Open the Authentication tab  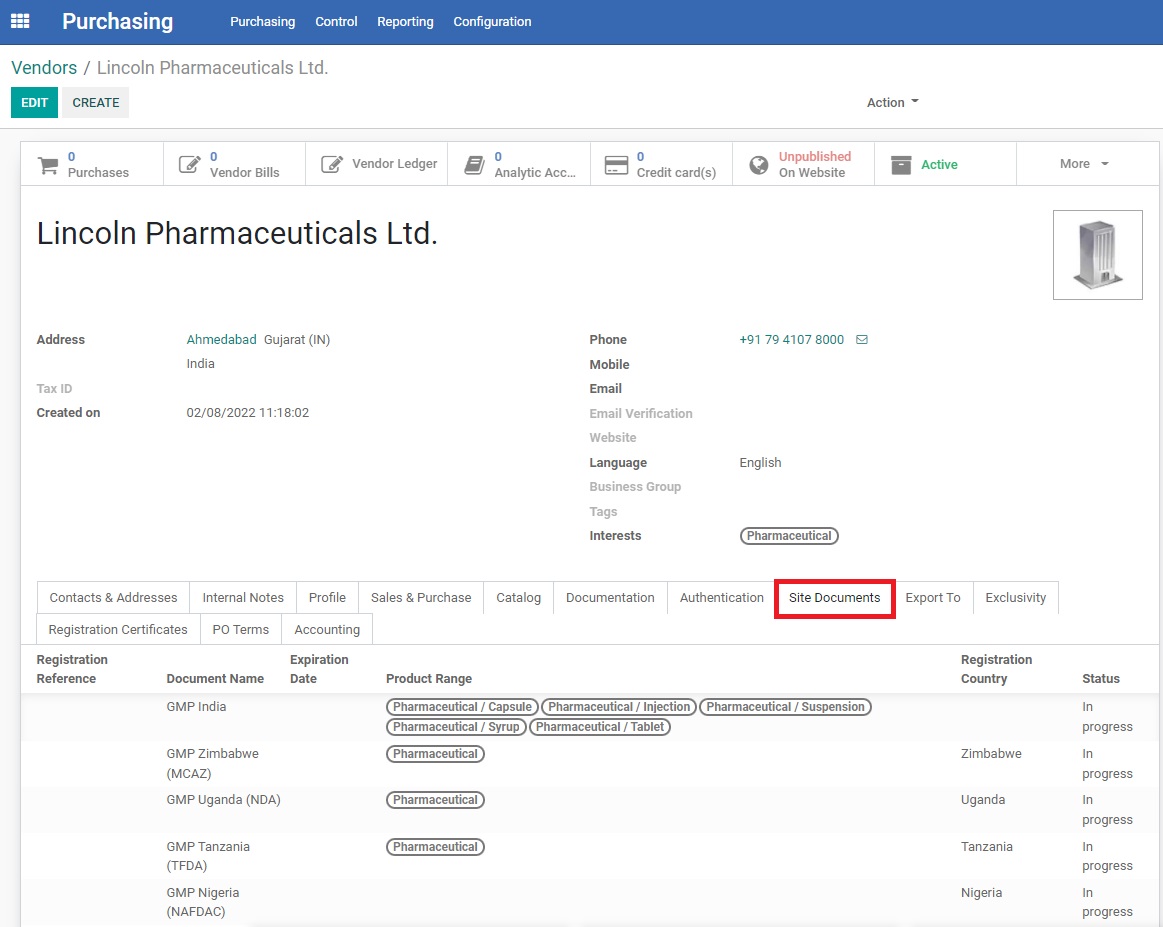click(x=722, y=598)
